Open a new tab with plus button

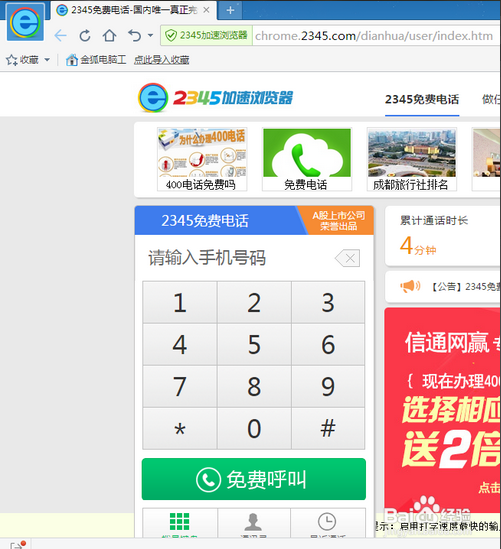[230, 11]
